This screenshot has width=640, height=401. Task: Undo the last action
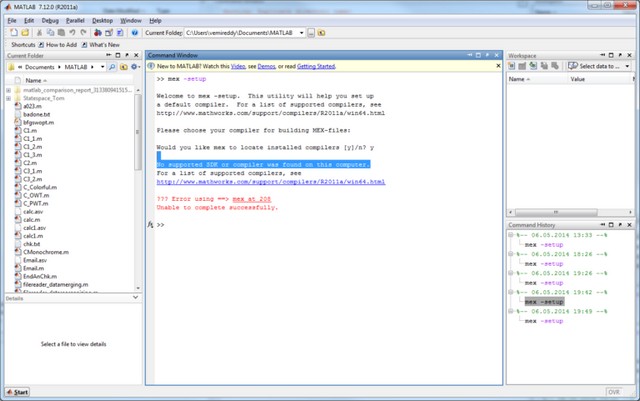pyautogui.click(x=72, y=33)
